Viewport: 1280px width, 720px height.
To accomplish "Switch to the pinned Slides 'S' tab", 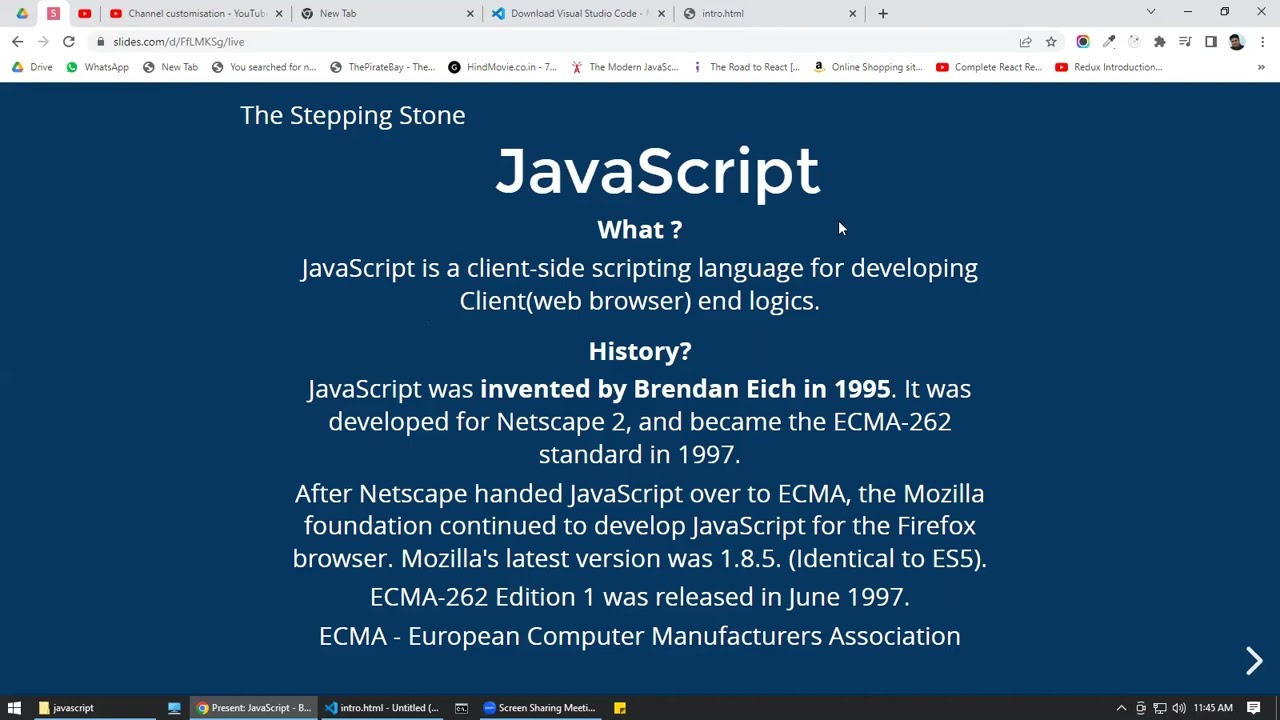I will coord(53,13).
